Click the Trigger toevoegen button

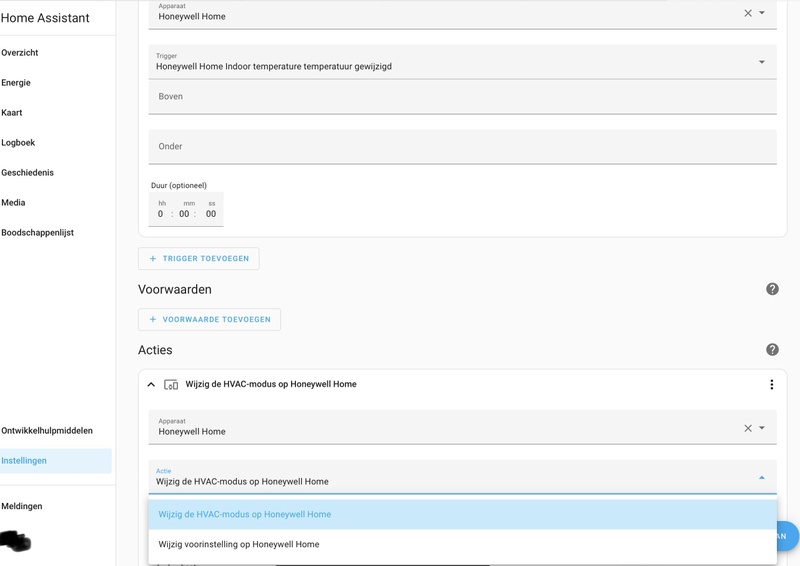(199, 258)
